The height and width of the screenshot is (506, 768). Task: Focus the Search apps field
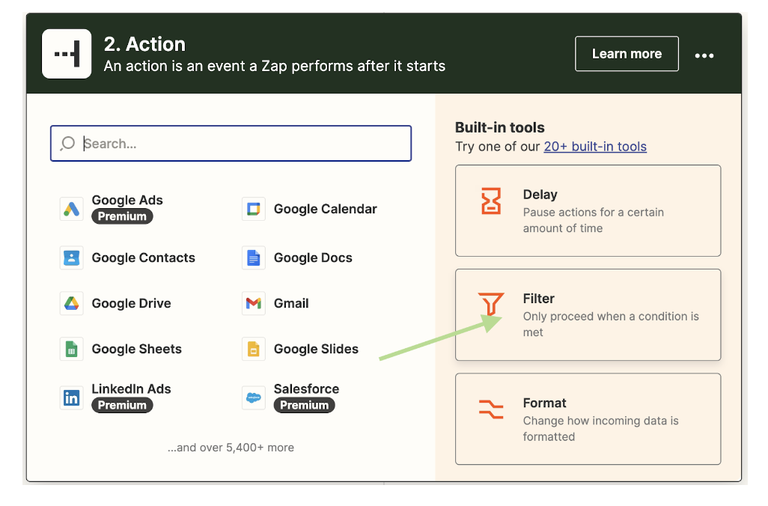231,144
